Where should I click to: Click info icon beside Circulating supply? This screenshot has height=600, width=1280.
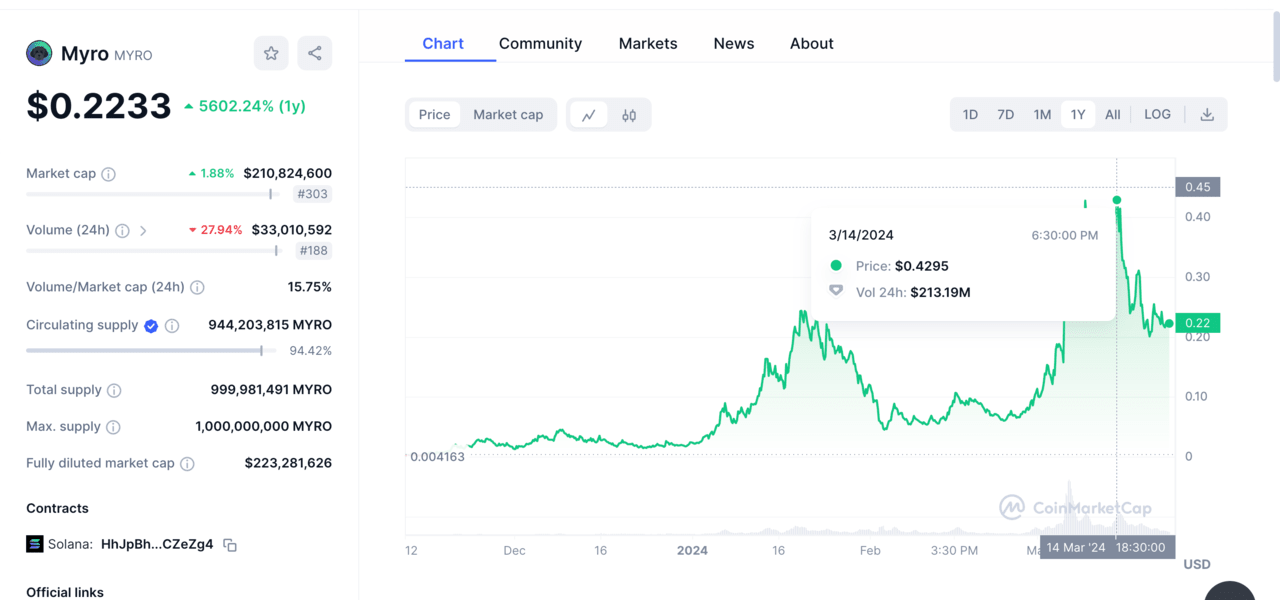172,326
